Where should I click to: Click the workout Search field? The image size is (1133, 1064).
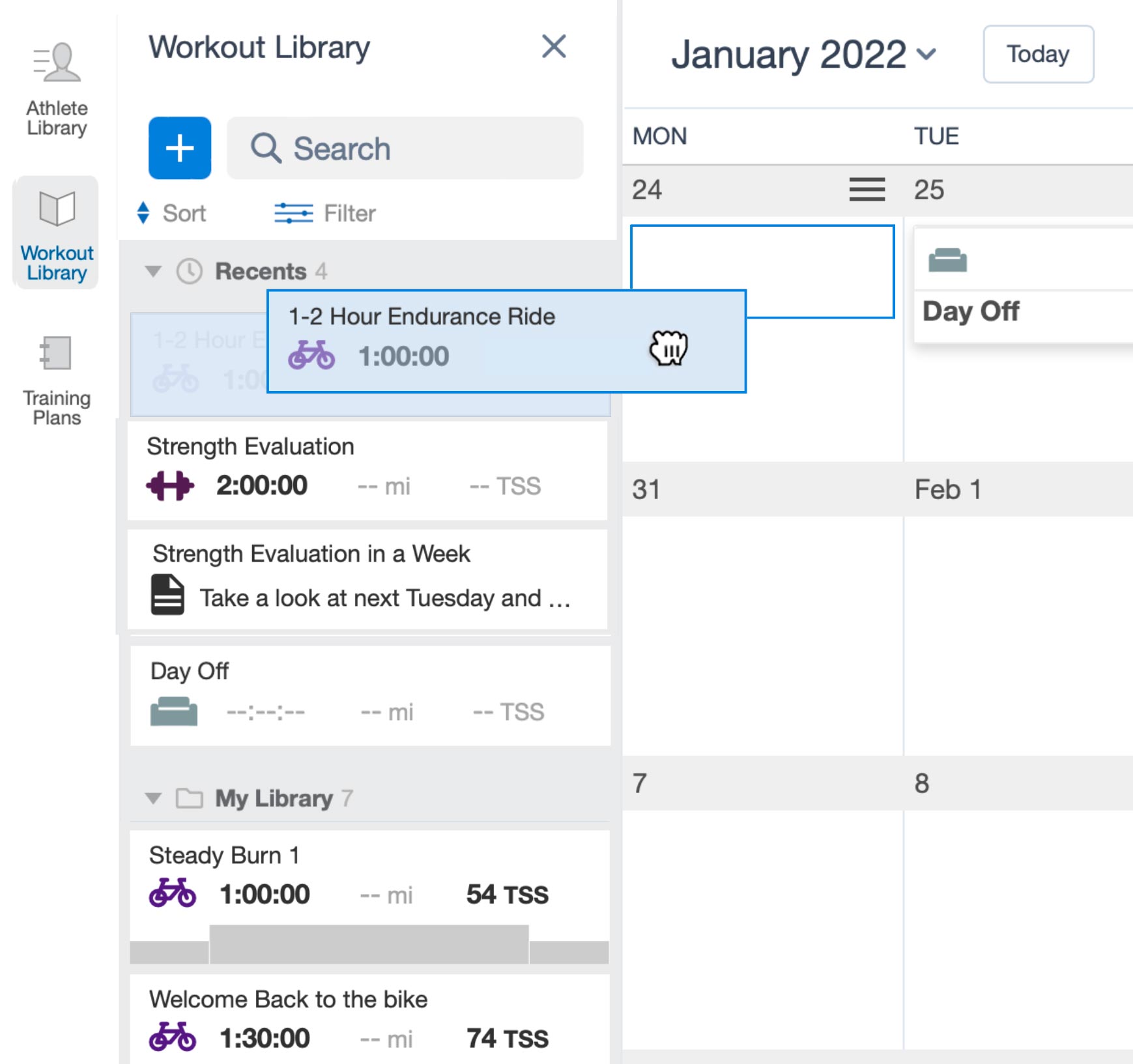point(405,148)
